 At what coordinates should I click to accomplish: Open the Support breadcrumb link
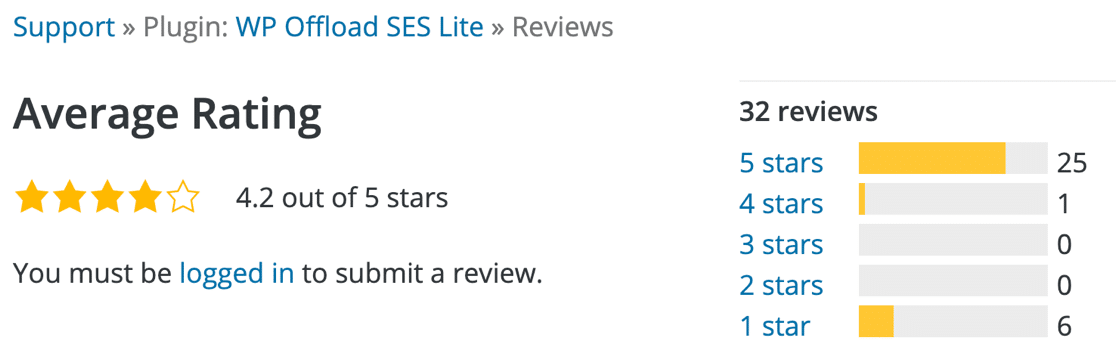point(64,27)
